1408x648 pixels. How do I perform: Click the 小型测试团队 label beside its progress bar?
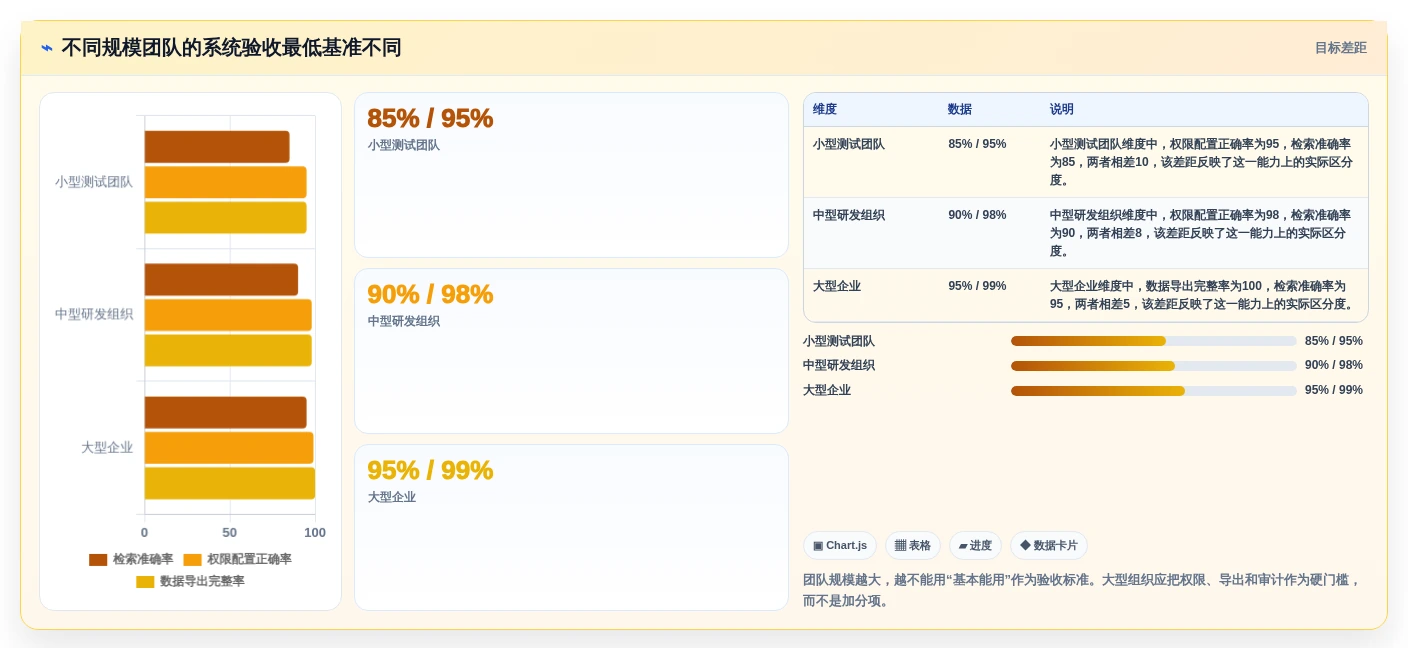click(x=839, y=341)
